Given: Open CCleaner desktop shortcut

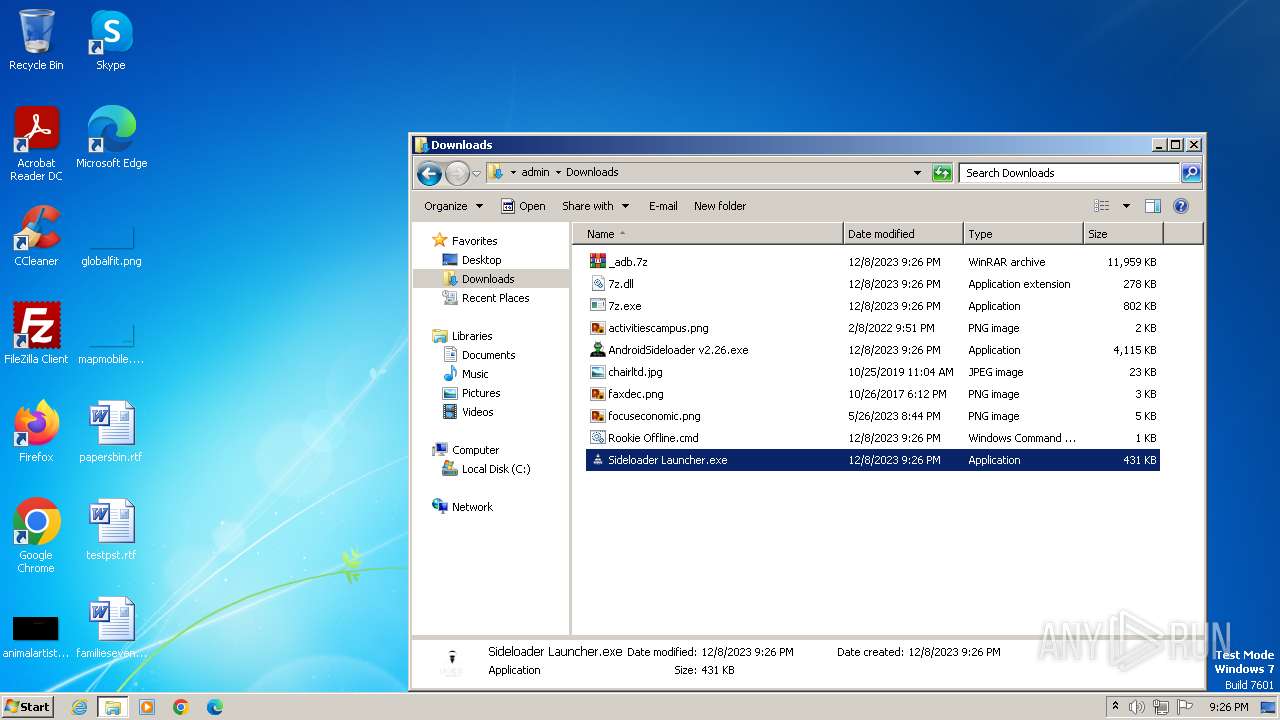Looking at the screenshot, I should click(36, 236).
